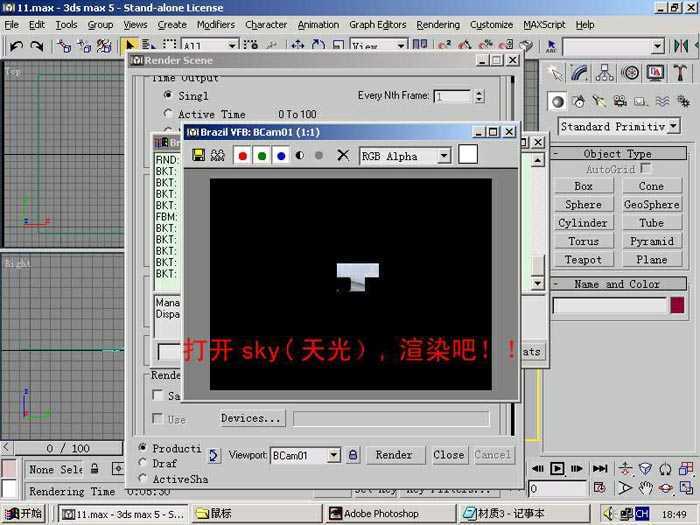Click the lock view icon beside Viewport
Screen dimensions: 700x525
click(353, 455)
